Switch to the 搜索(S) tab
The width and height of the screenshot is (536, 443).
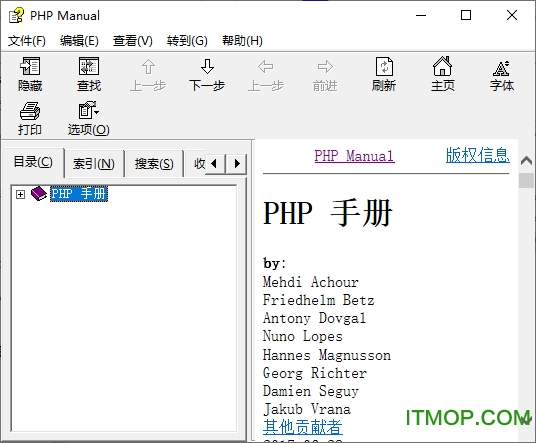154,164
